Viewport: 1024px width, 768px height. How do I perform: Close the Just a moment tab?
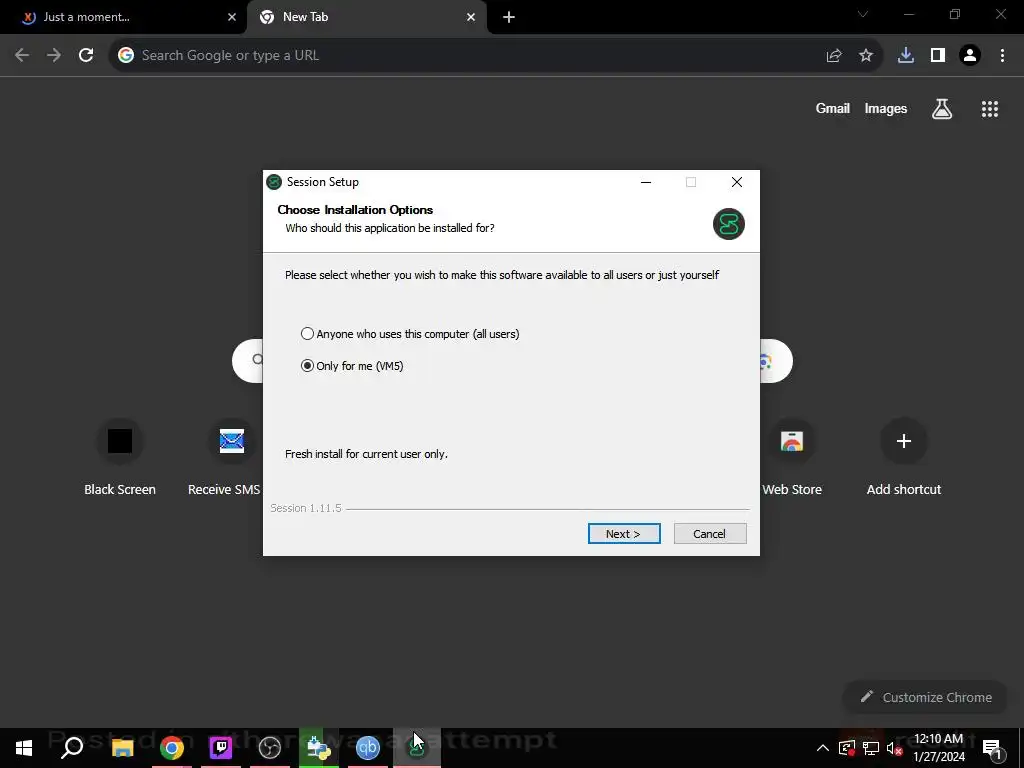point(232,17)
